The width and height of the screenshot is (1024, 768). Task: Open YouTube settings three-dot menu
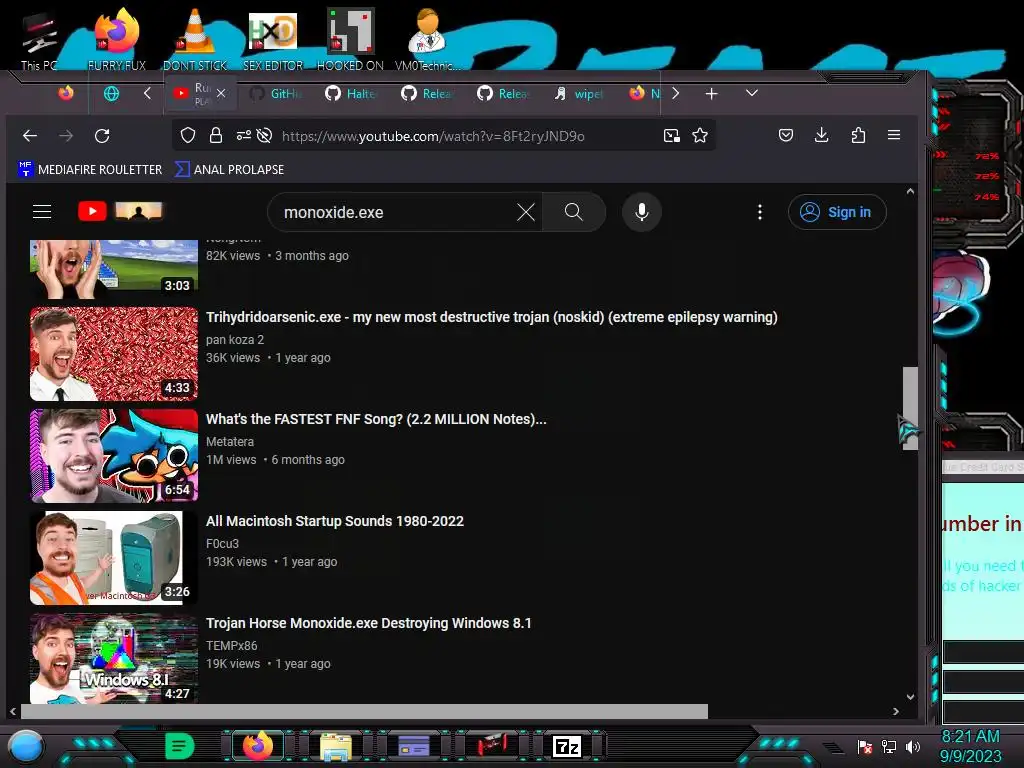click(760, 212)
